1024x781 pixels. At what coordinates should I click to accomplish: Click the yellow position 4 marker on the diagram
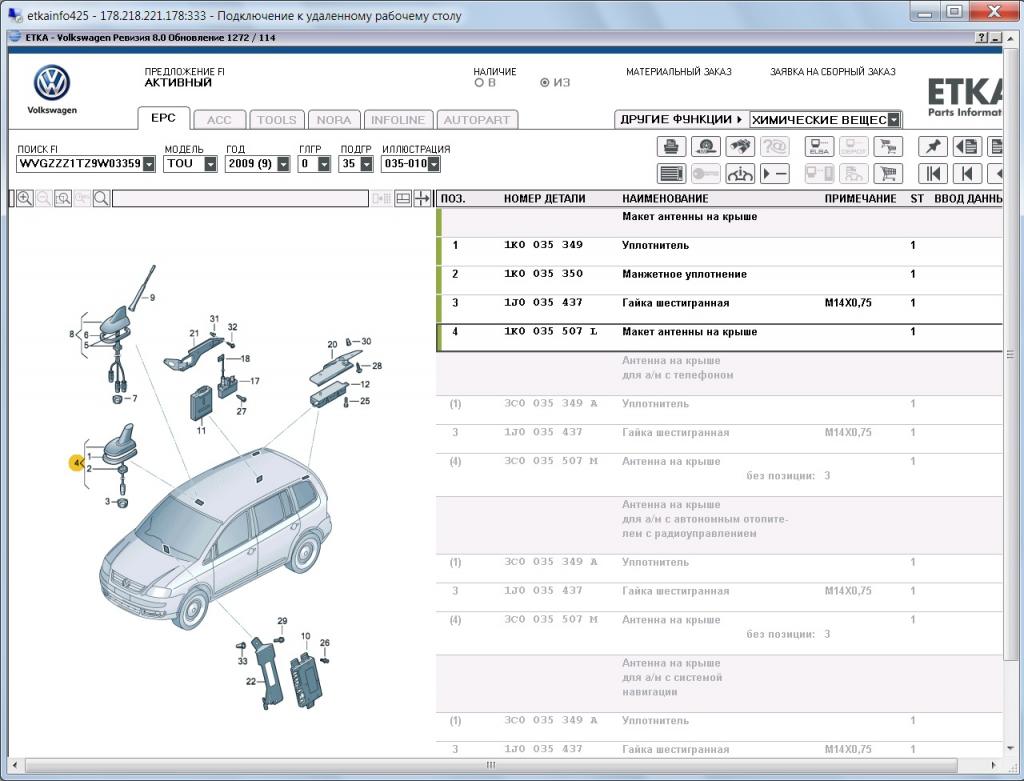pyautogui.click(x=77, y=463)
